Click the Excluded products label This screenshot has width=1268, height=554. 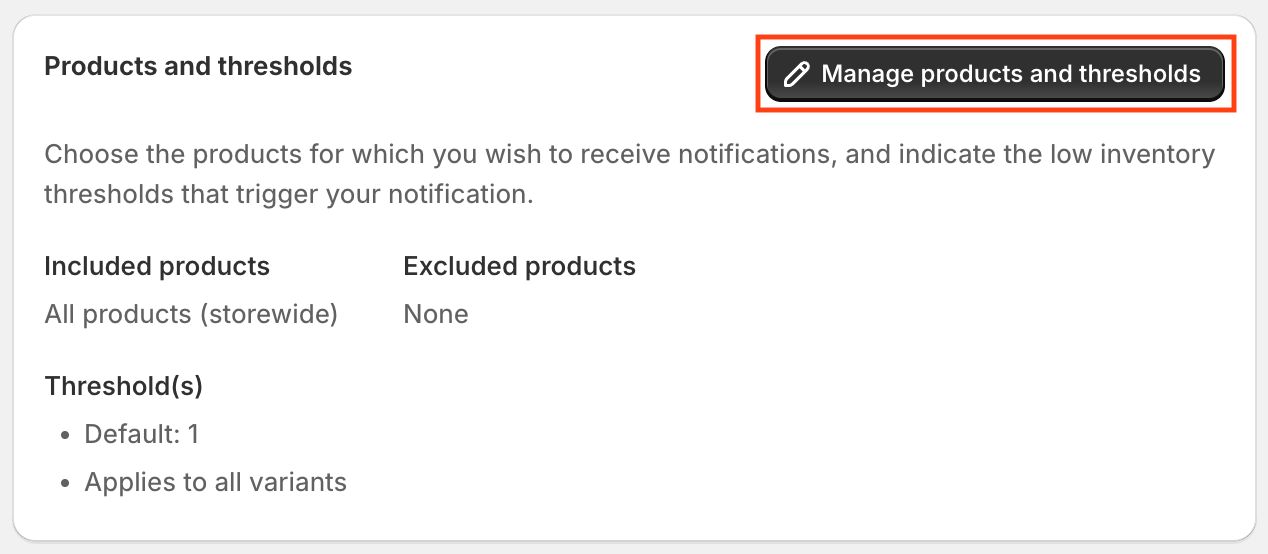(x=520, y=267)
